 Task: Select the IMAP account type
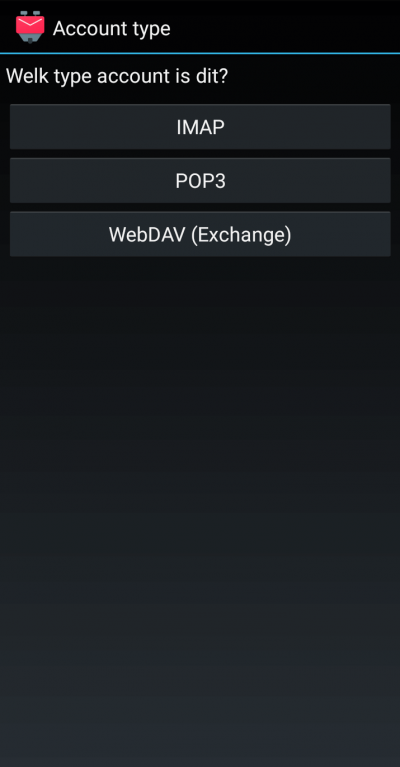(x=200, y=127)
